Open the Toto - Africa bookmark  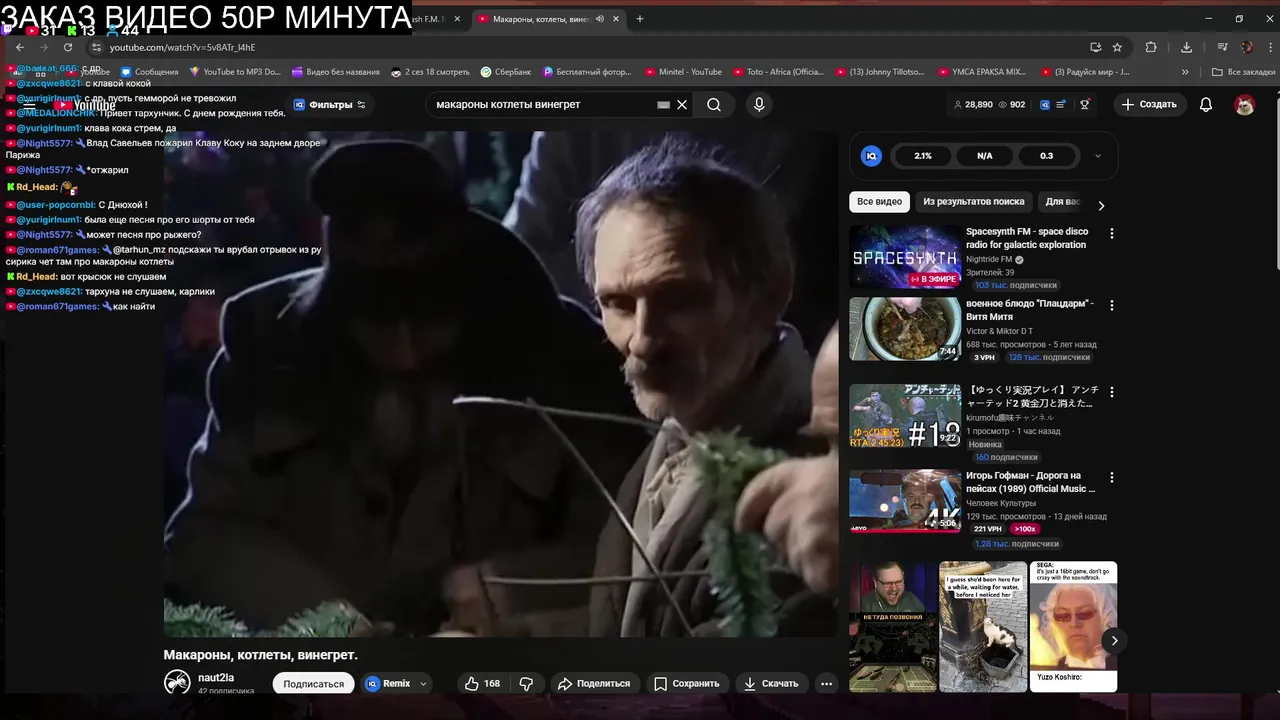pyautogui.click(x=778, y=72)
